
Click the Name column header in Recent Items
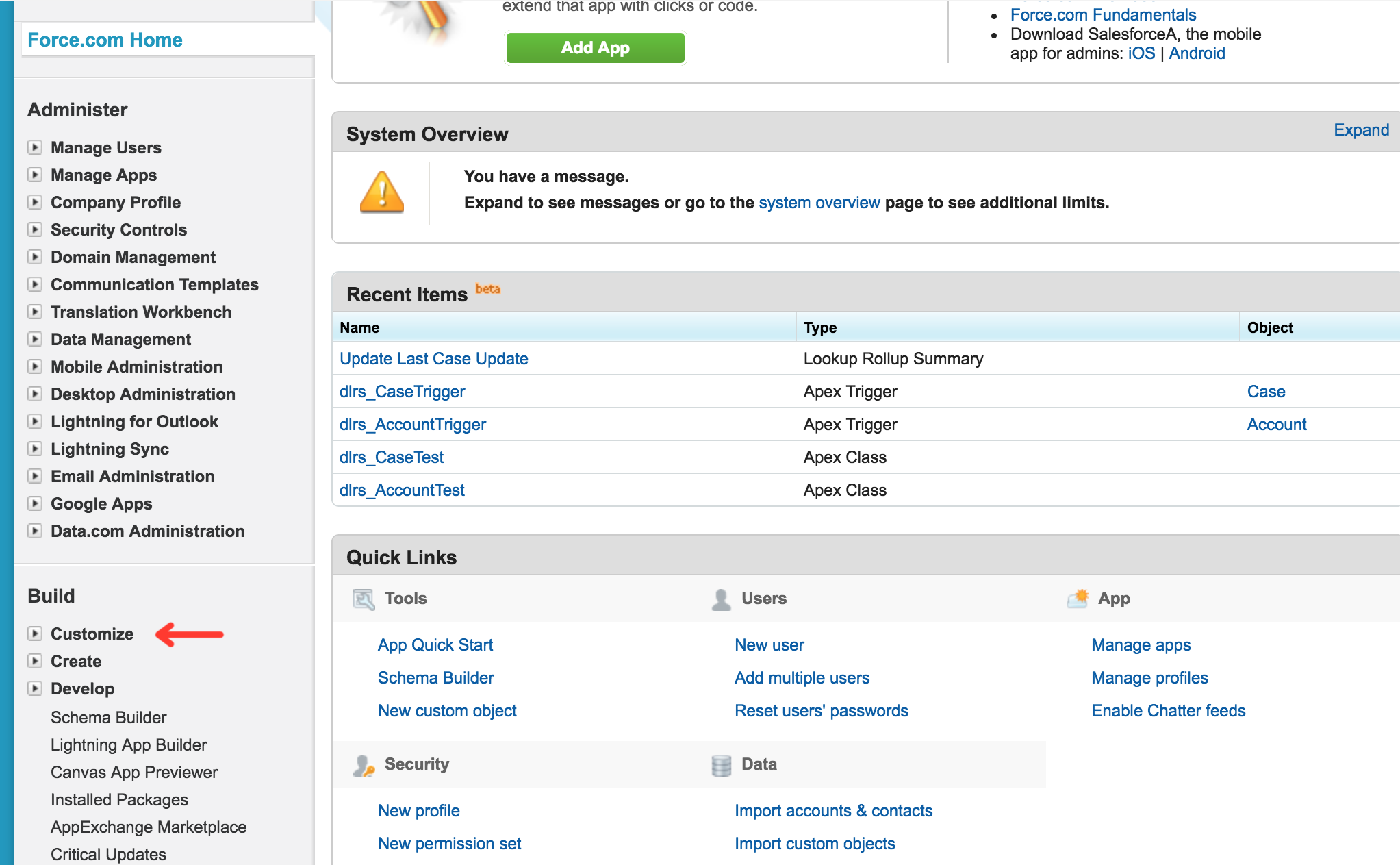[565, 327]
